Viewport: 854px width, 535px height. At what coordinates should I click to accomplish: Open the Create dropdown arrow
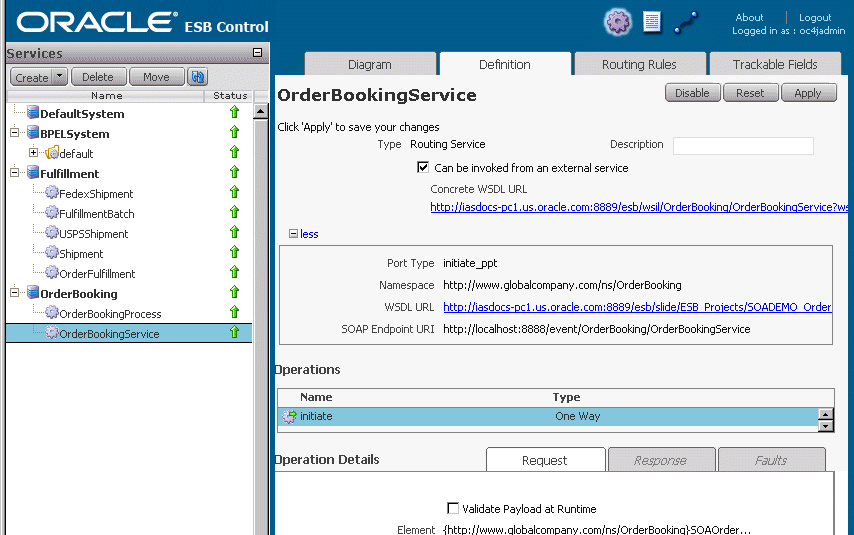[60, 77]
